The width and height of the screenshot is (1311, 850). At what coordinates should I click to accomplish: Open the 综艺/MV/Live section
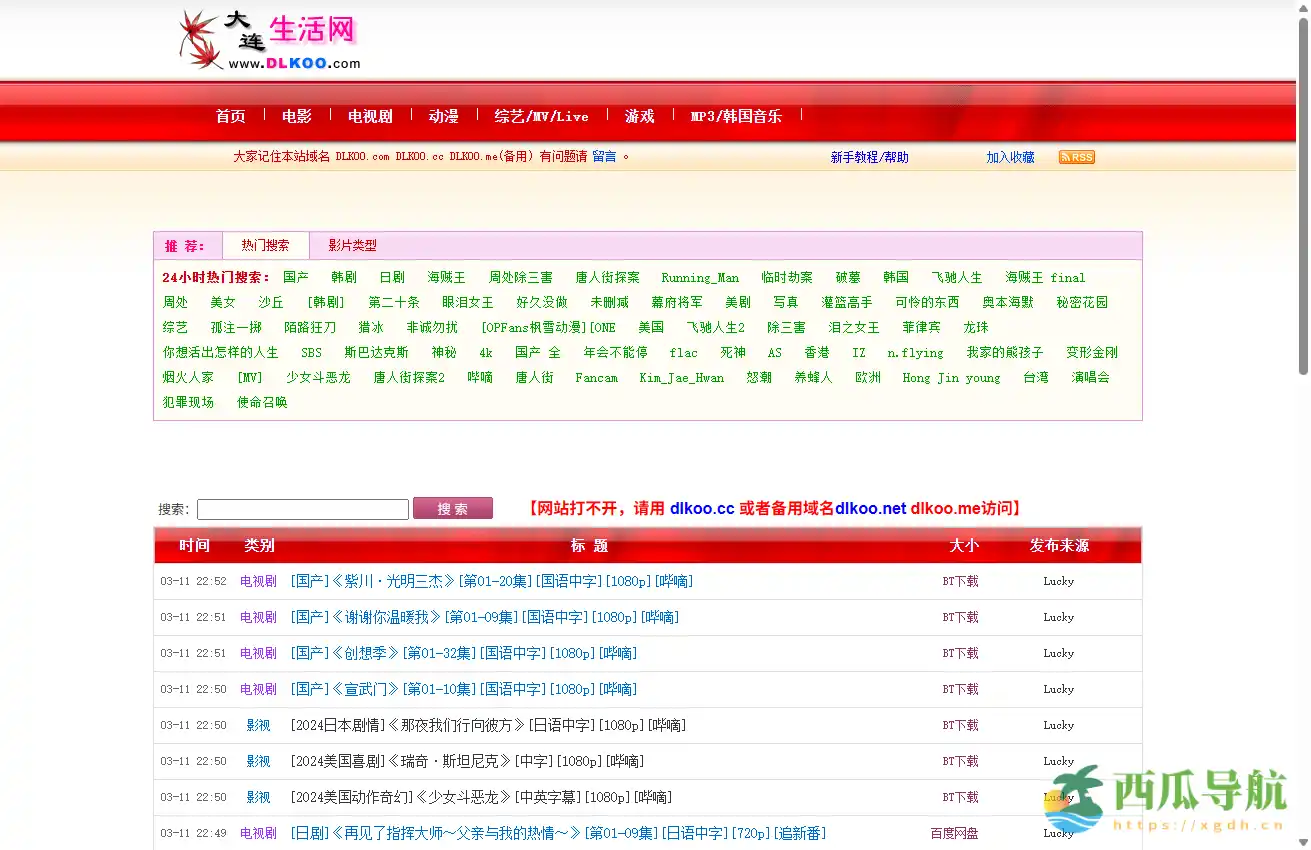click(x=541, y=116)
